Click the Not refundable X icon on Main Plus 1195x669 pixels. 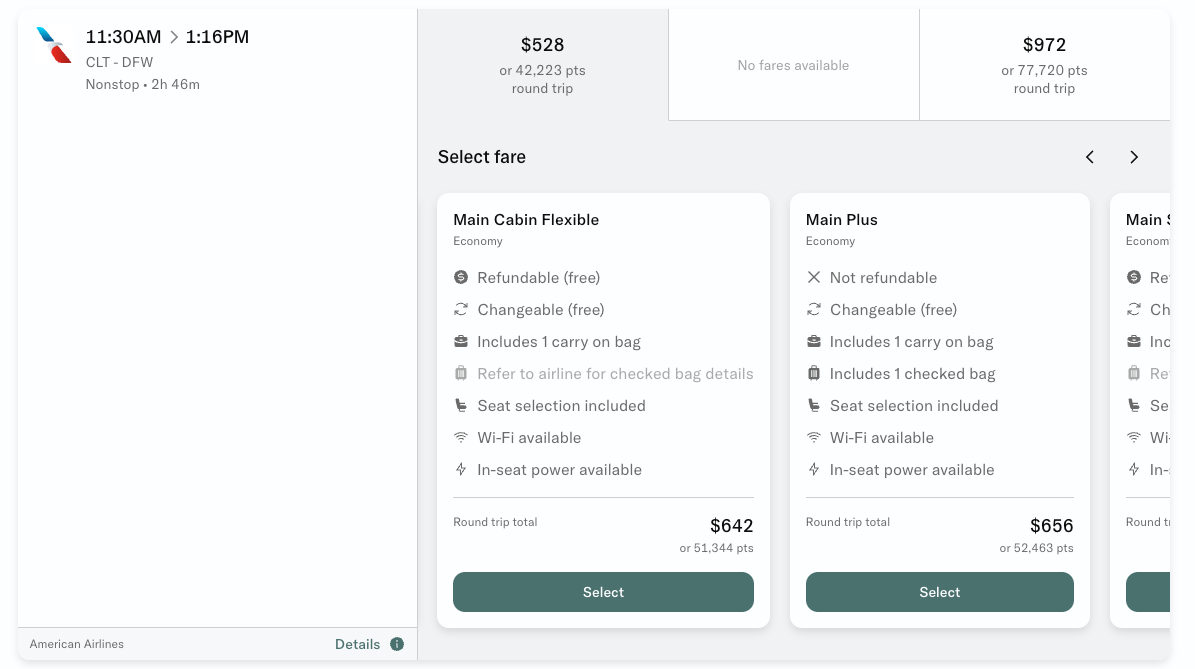coord(813,277)
